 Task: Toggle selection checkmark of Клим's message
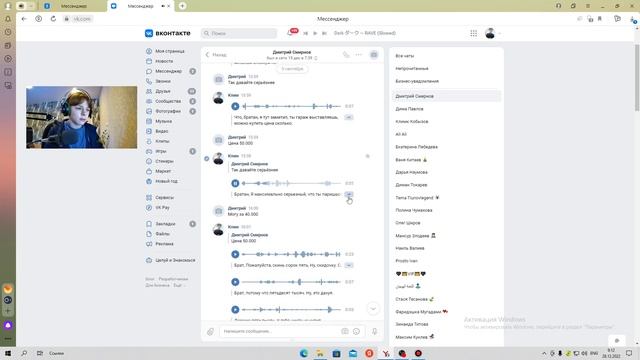coord(207,159)
